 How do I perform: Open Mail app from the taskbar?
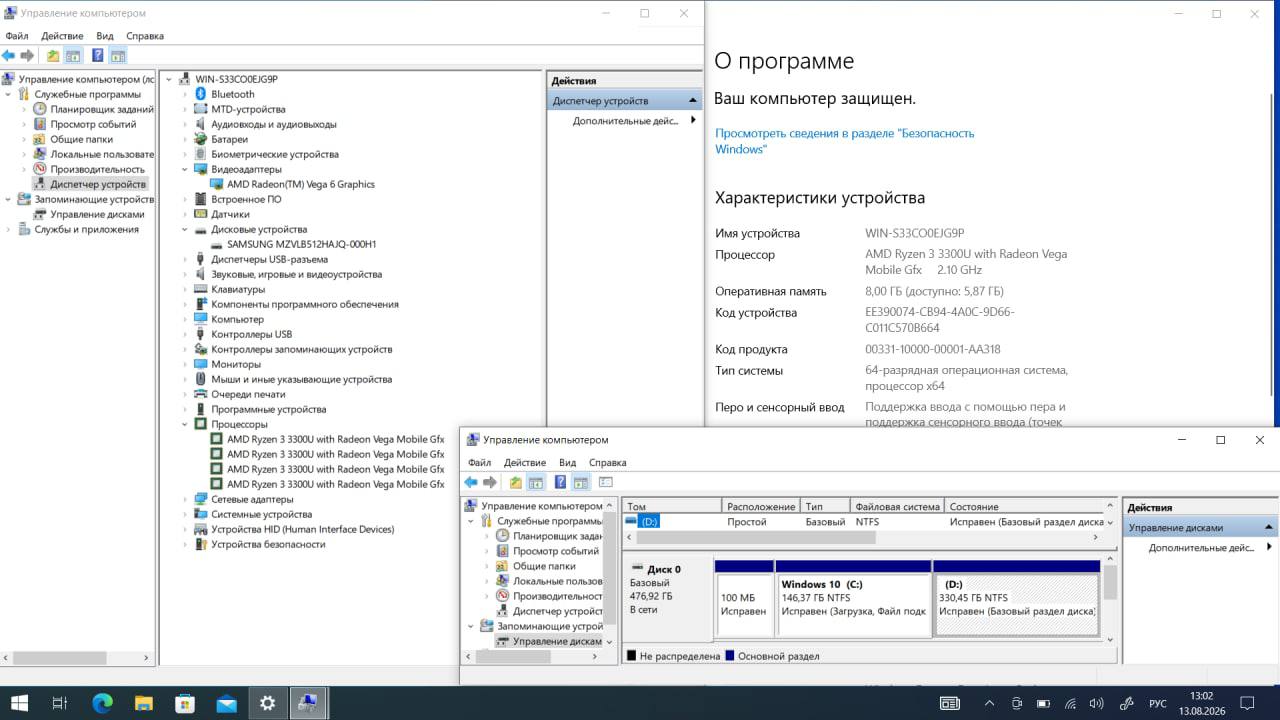[x=226, y=703]
